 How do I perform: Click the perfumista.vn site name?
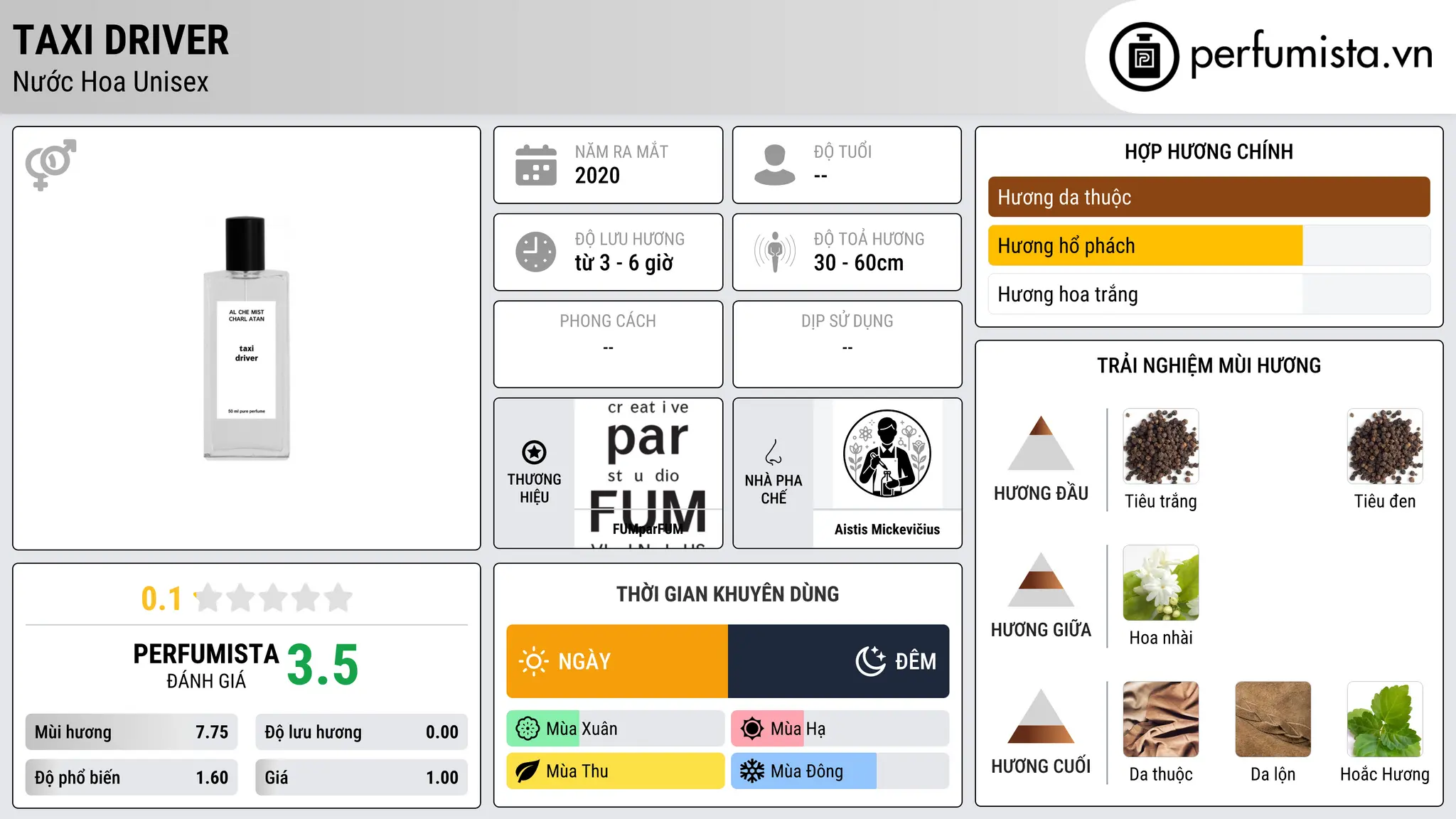click(x=1311, y=55)
